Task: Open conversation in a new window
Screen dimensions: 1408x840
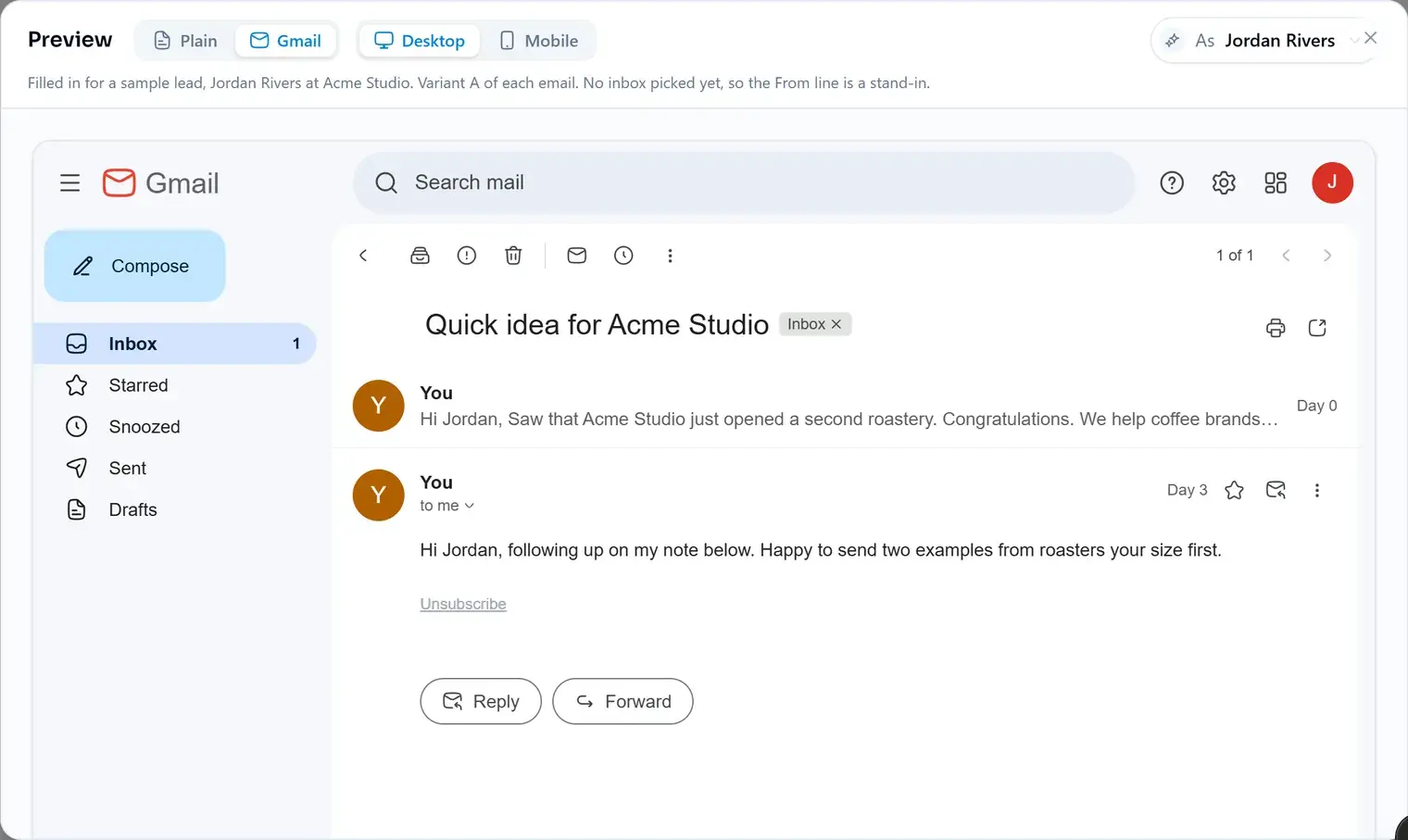Action: 1317,328
